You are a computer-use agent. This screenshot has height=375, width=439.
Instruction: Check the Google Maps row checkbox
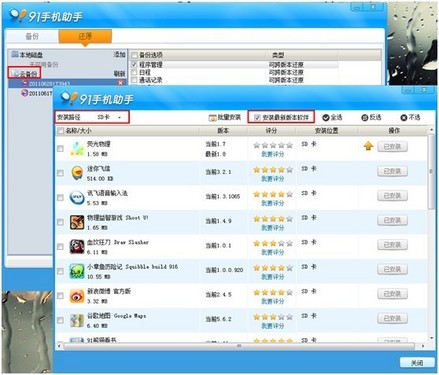tap(60, 320)
